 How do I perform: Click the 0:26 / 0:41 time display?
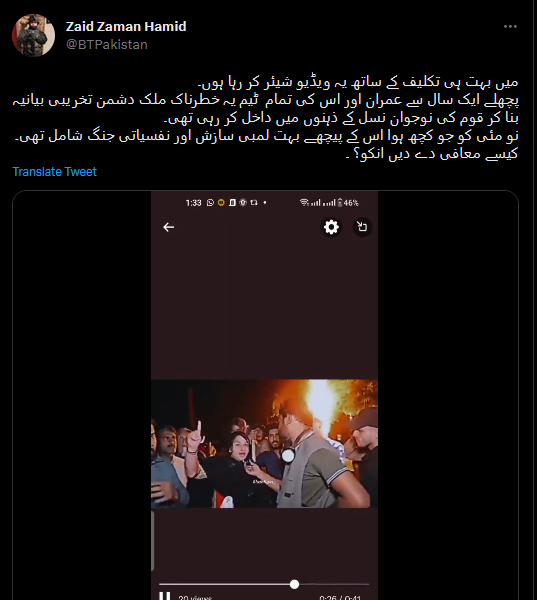pyautogui.click(x=340, y=597)
